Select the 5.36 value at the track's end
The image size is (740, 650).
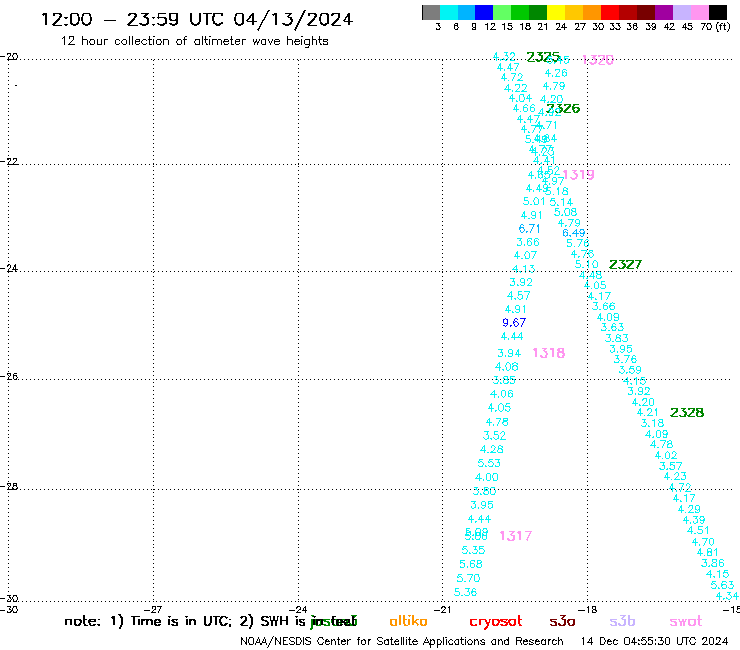(465, 592)
